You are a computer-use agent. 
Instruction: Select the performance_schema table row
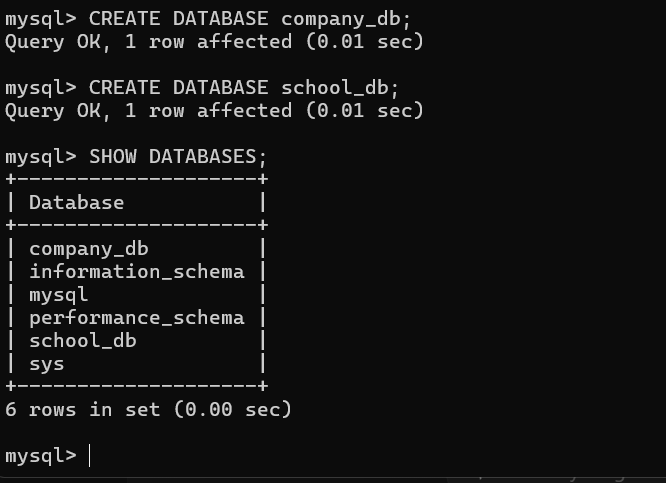136,317
